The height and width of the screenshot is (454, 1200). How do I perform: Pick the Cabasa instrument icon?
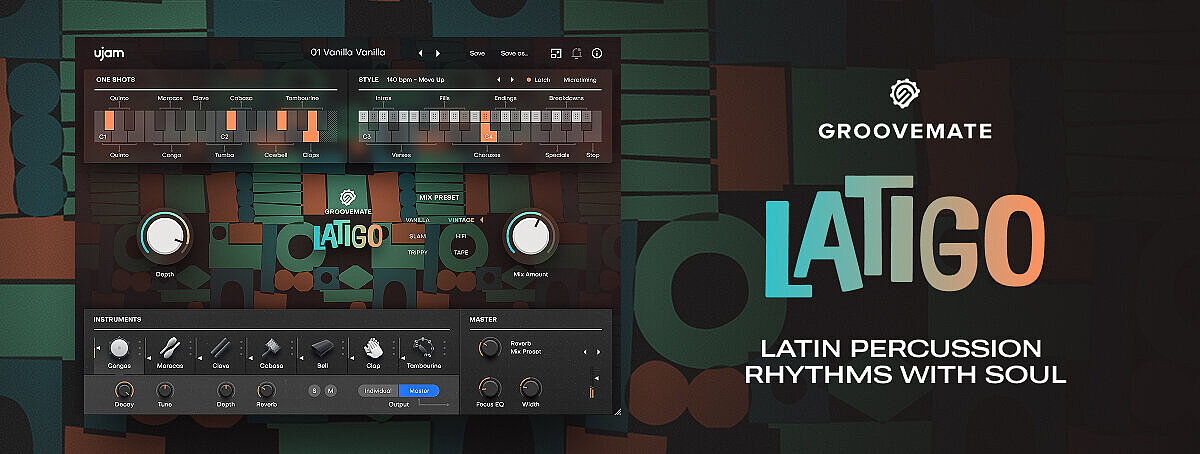click(x=270, y=347)
